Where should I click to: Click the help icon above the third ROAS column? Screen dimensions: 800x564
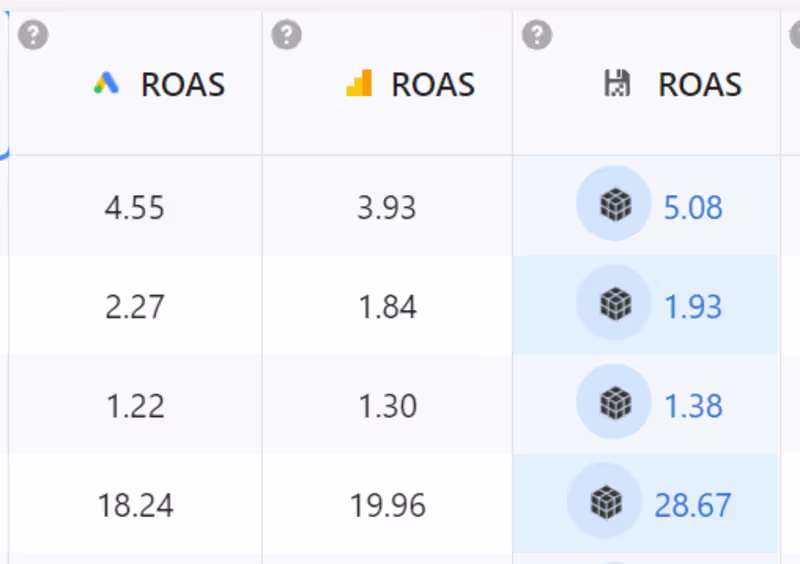(x=537, y=36)
